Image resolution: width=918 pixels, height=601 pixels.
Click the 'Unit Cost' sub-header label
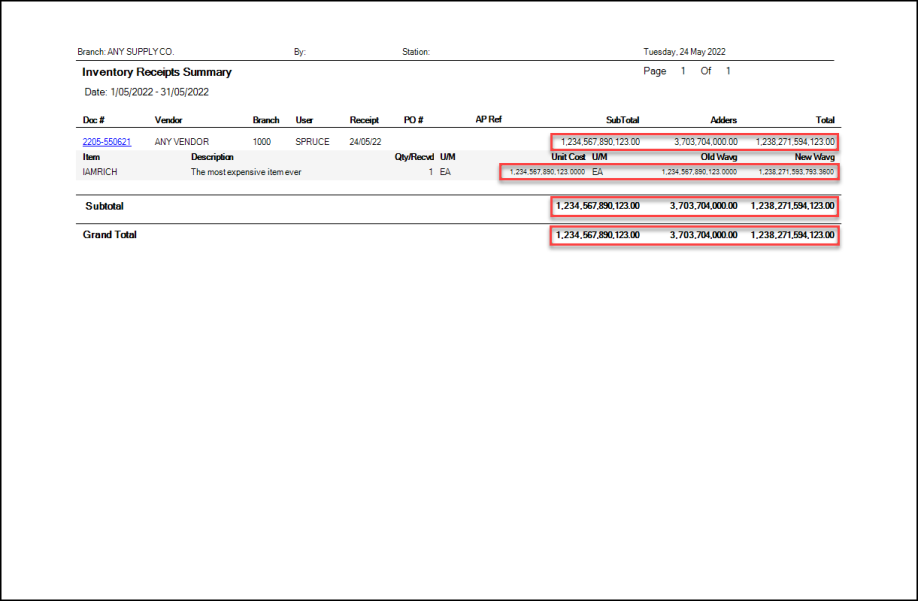[x=568, y=157]
